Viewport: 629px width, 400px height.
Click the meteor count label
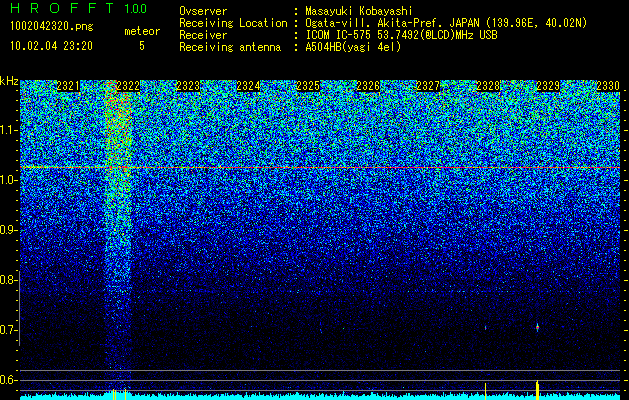click(142, 31)
